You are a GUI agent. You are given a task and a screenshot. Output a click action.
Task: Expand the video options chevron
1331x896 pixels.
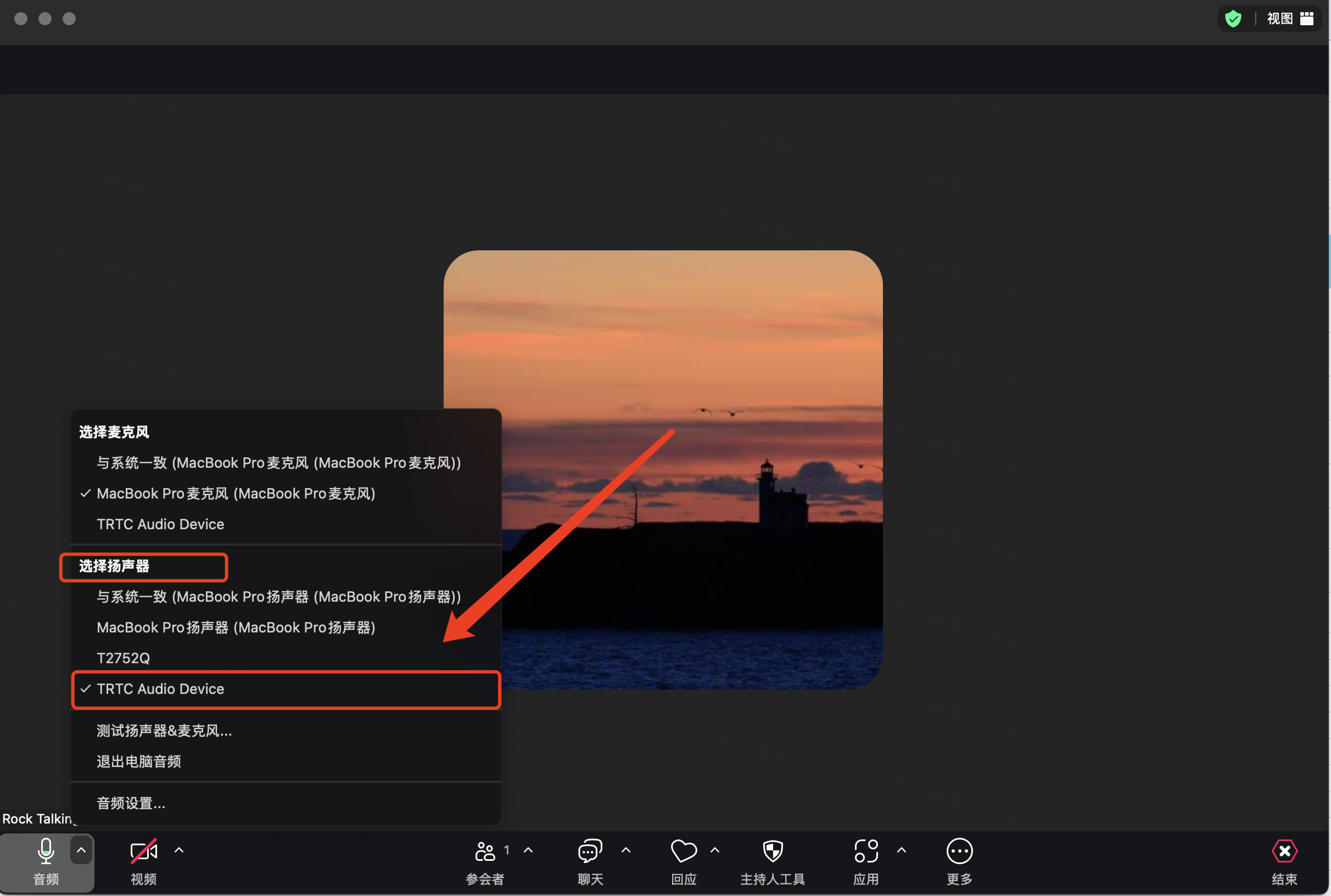click(x=179, y=850)
